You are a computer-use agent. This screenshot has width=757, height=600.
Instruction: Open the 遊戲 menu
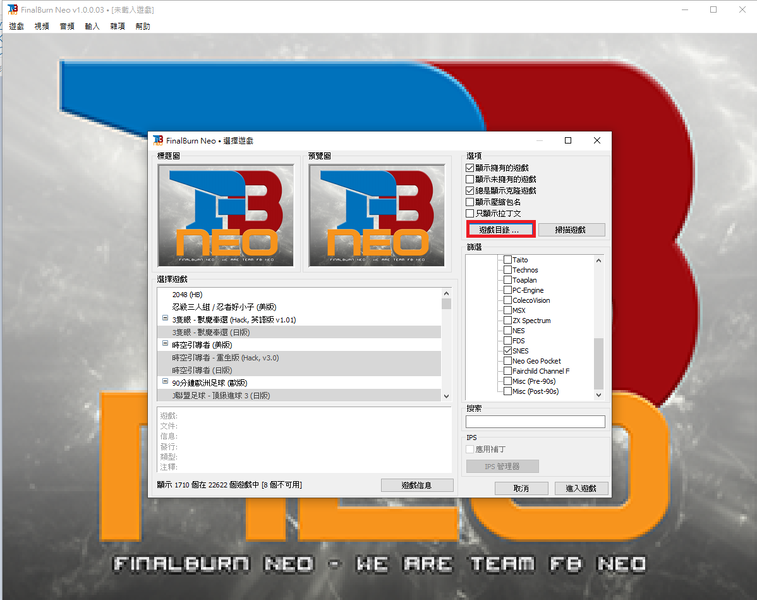(x=16, y=26)
